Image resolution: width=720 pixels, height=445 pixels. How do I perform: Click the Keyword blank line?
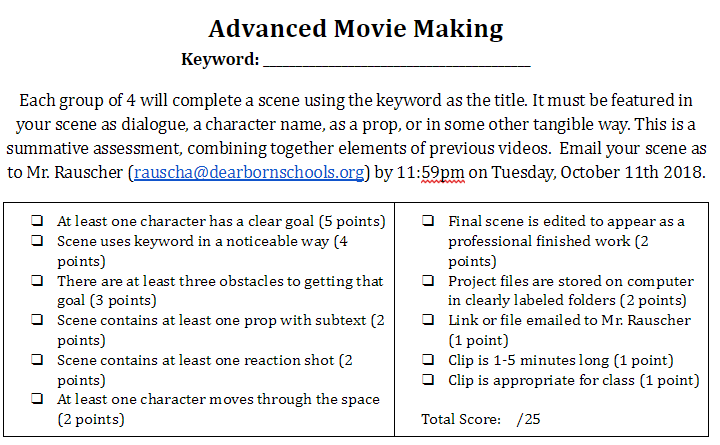pyautogui.click(x=397, y=60)
